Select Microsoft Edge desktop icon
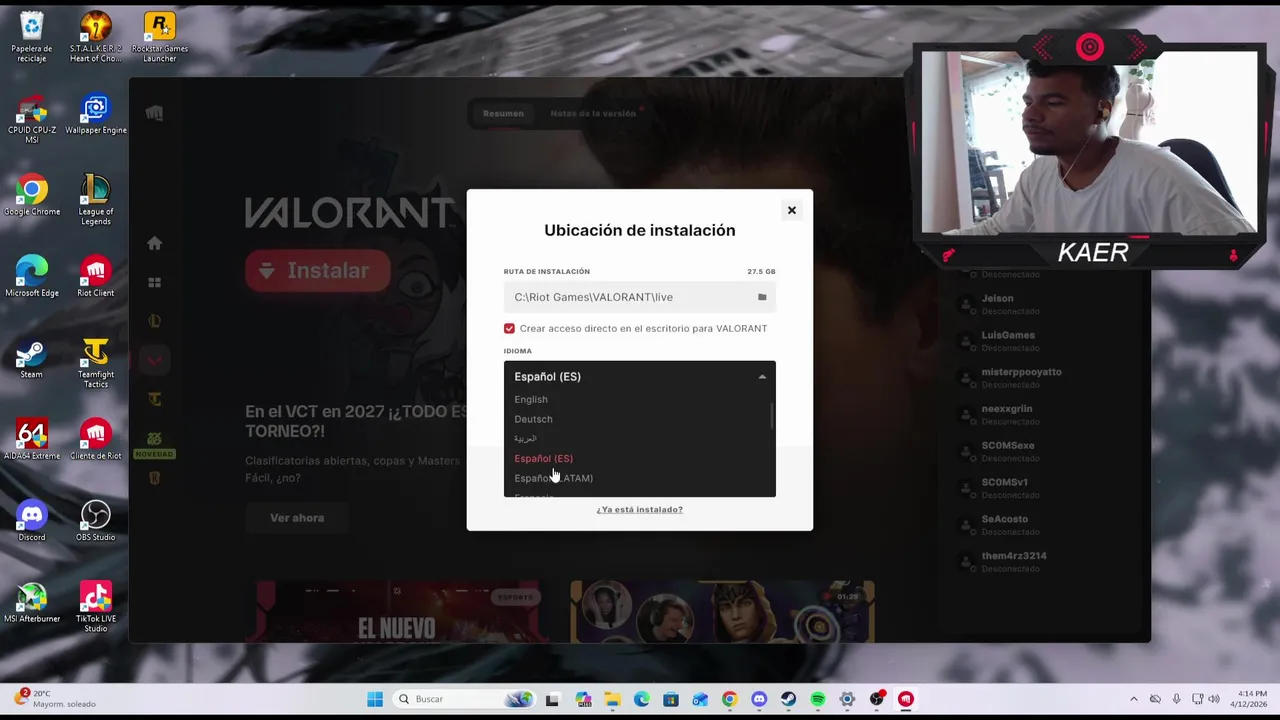The image size is (1280, 720). pos(32,277)
